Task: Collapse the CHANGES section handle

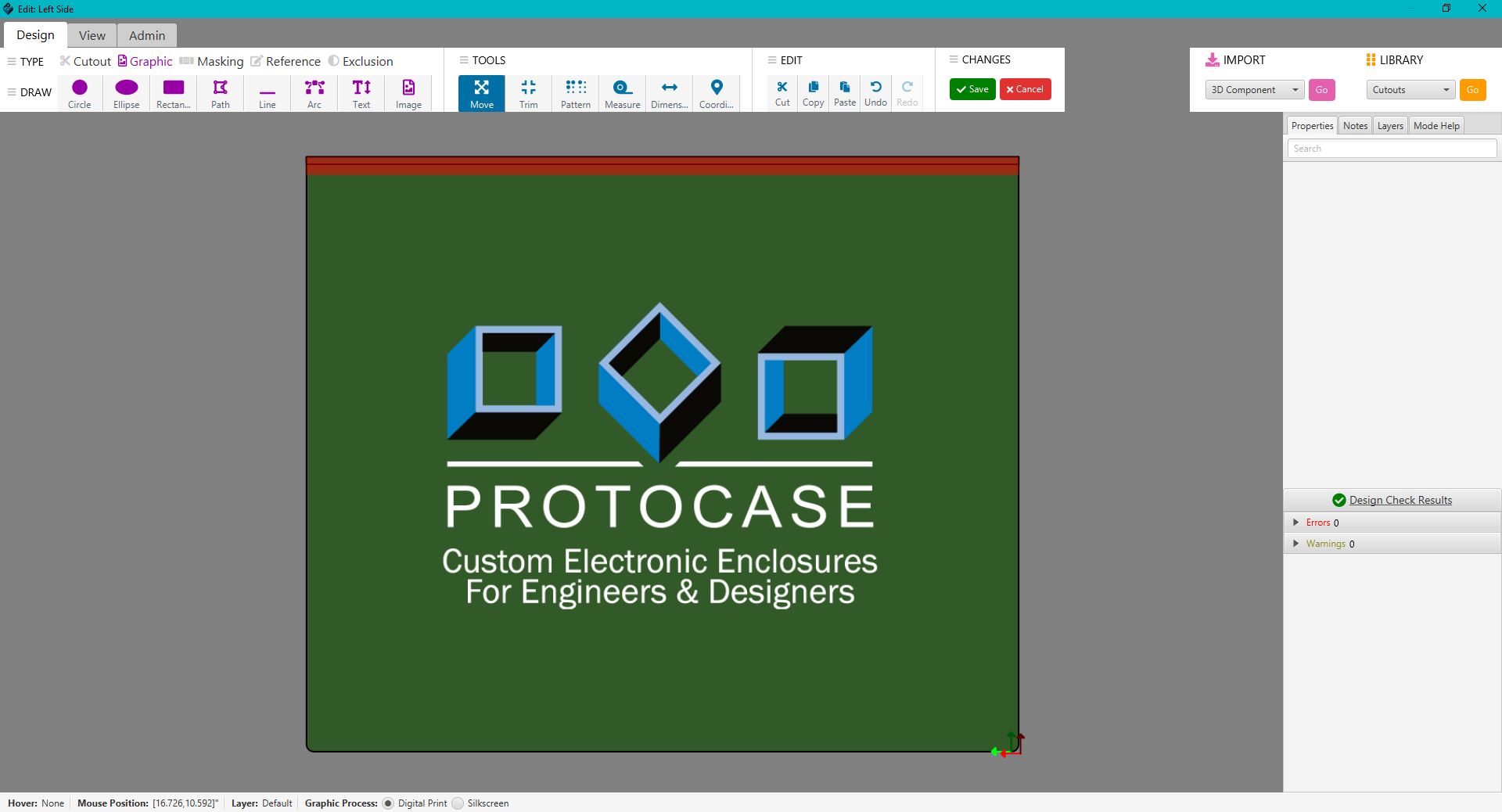Action: point(954,59)
